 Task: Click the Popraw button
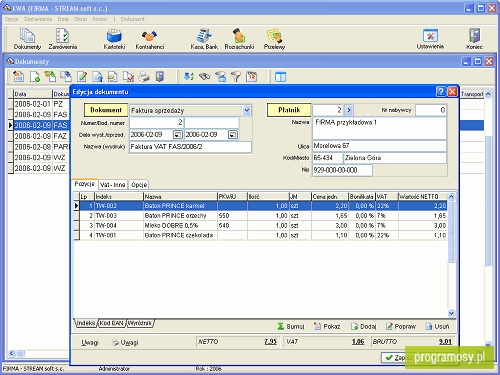click(401, 326)
